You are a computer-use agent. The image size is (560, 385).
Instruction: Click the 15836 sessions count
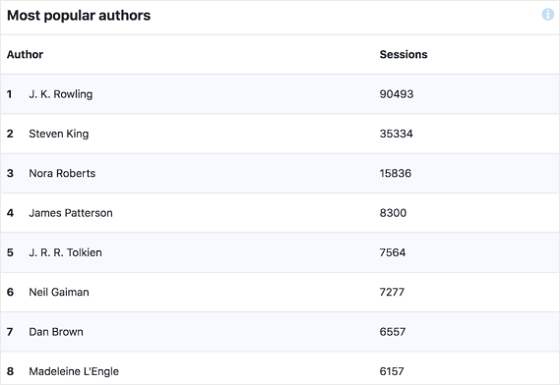[x=395, y=173]
